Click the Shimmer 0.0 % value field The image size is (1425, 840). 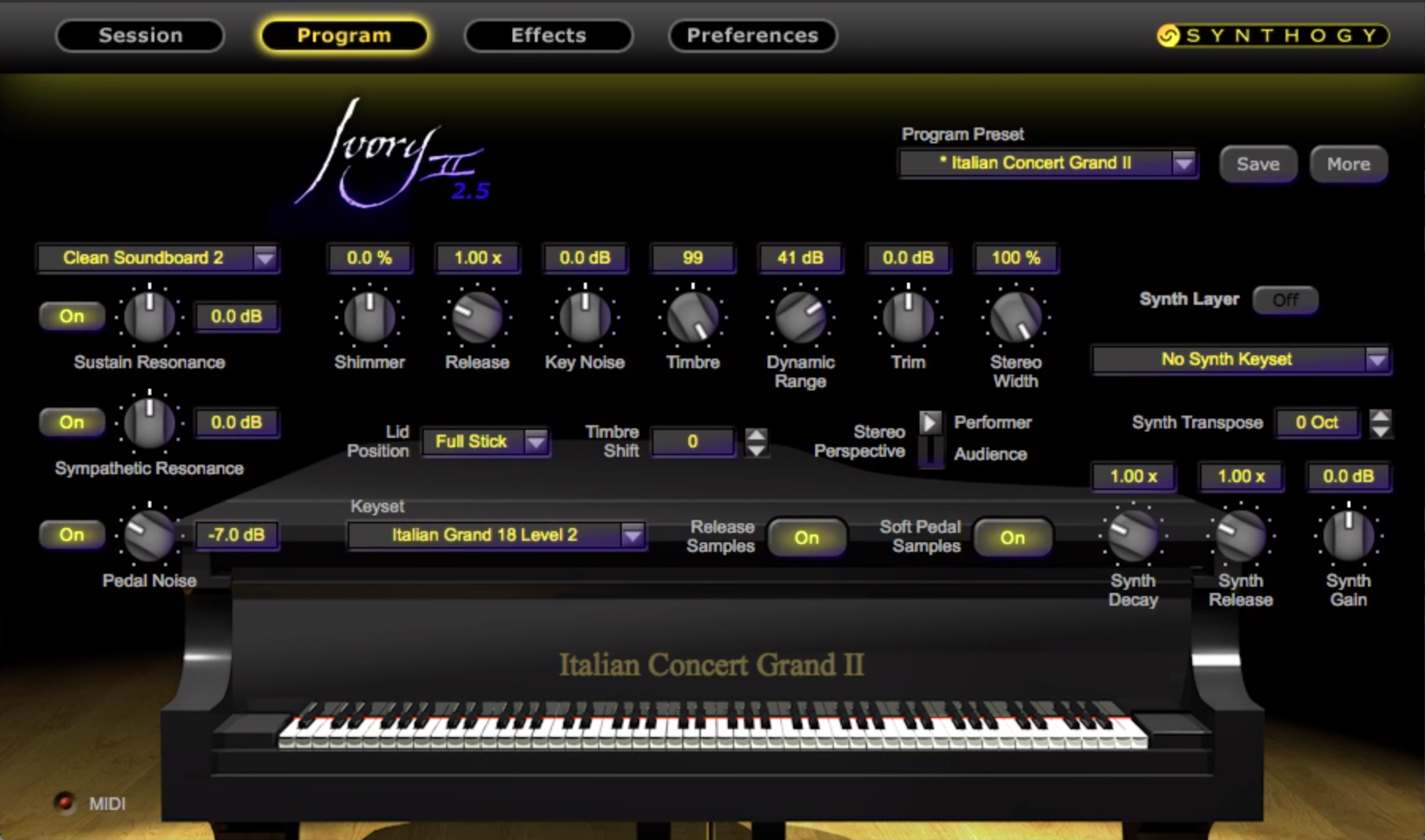pyautogui.click(x=369, y=258)
